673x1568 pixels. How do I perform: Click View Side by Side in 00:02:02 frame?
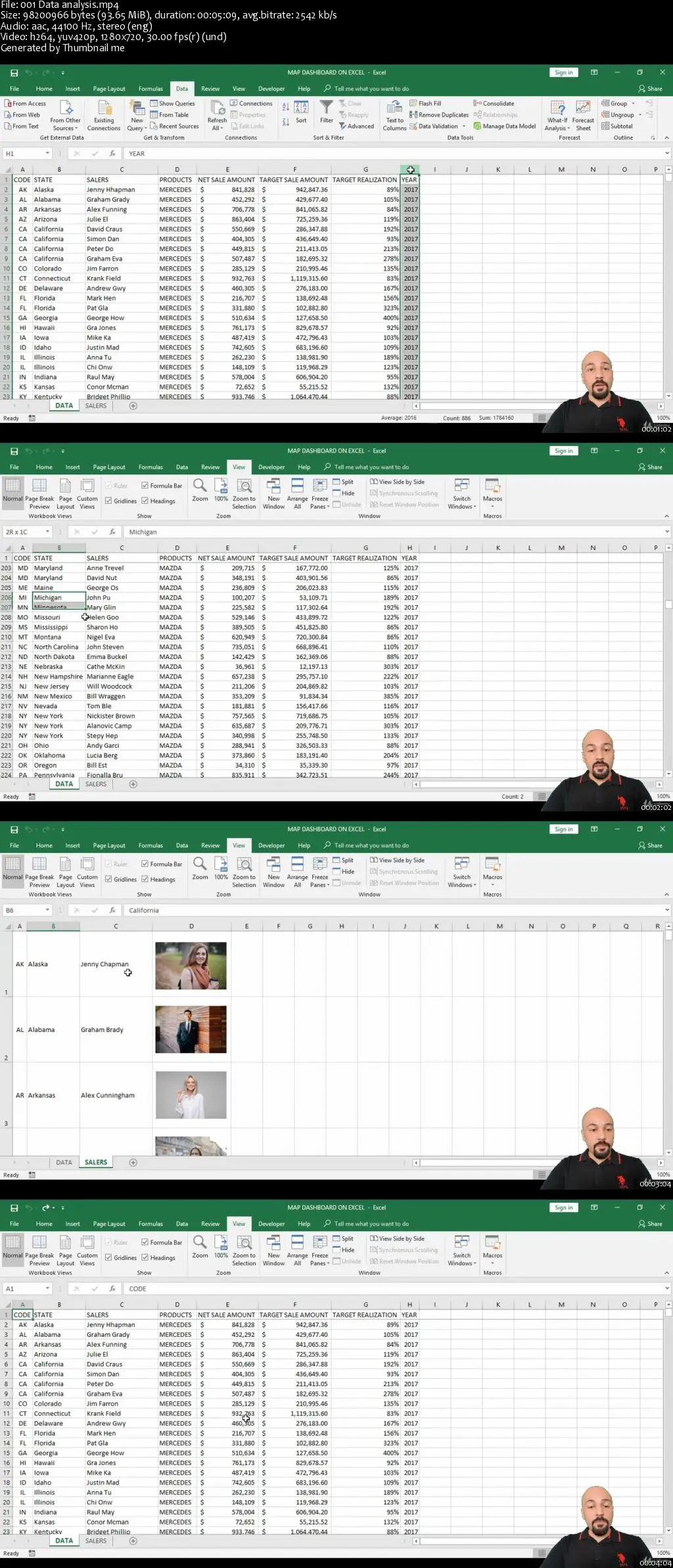(x=397, y=482)
